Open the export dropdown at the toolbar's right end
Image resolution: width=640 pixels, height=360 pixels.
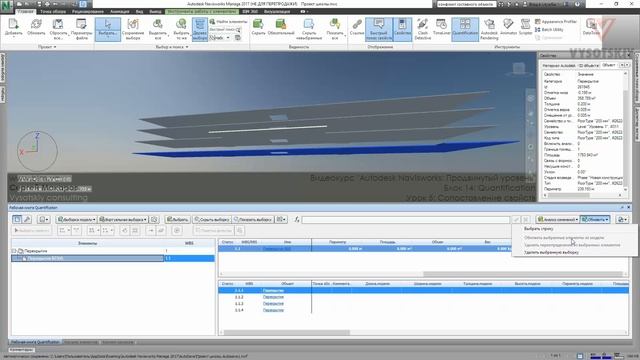click(x=621, y=220)
